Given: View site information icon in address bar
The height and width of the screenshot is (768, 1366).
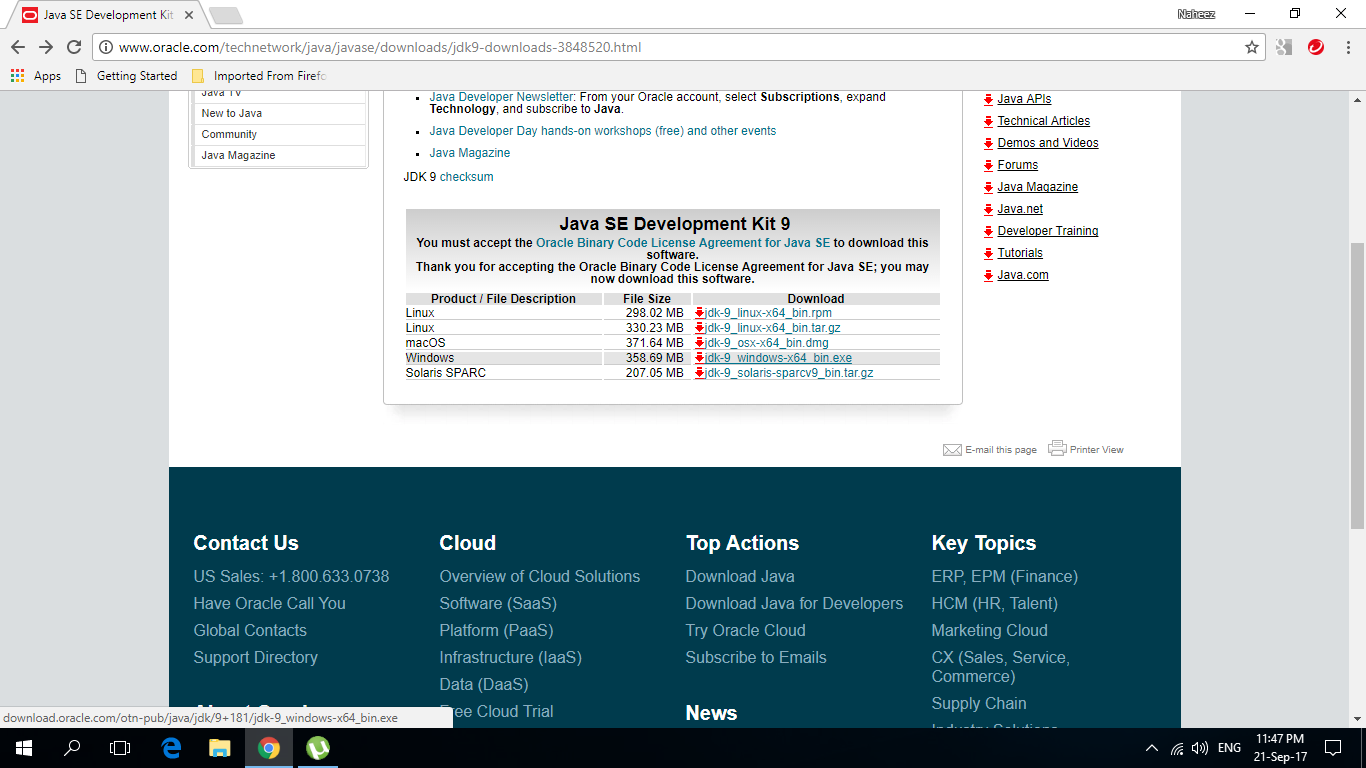Looking at the screenshot, I should pos(106,47).
